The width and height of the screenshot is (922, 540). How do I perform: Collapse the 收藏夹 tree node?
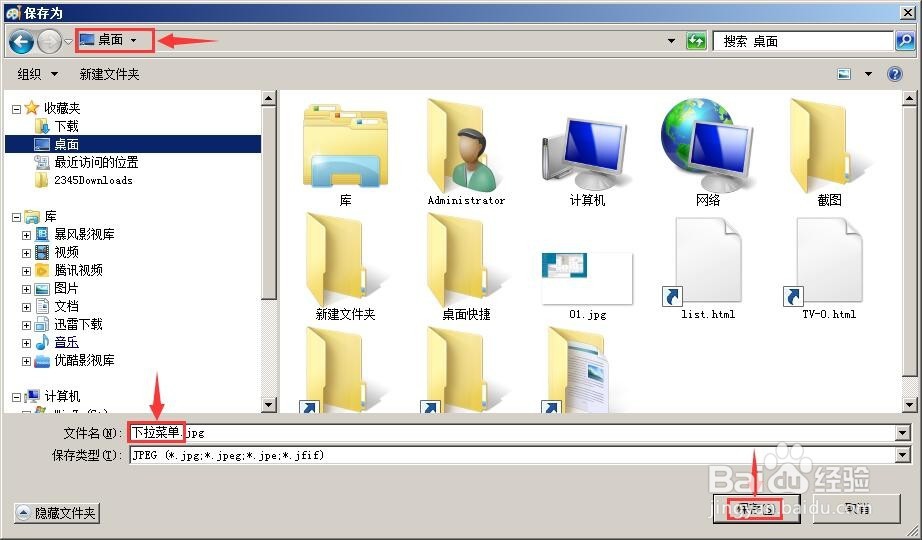16,109
